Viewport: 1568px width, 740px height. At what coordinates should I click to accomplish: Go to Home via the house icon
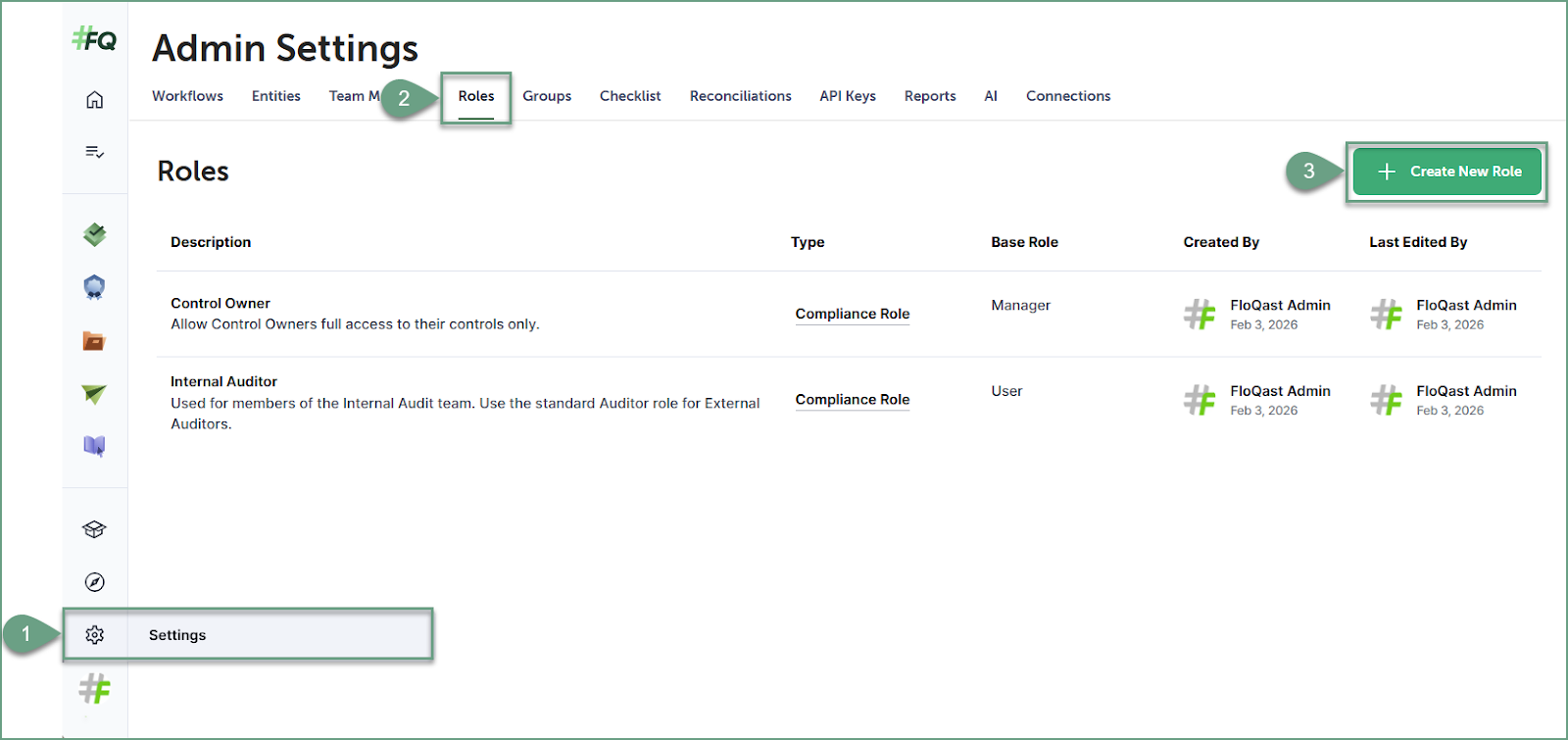click(94, 100)
